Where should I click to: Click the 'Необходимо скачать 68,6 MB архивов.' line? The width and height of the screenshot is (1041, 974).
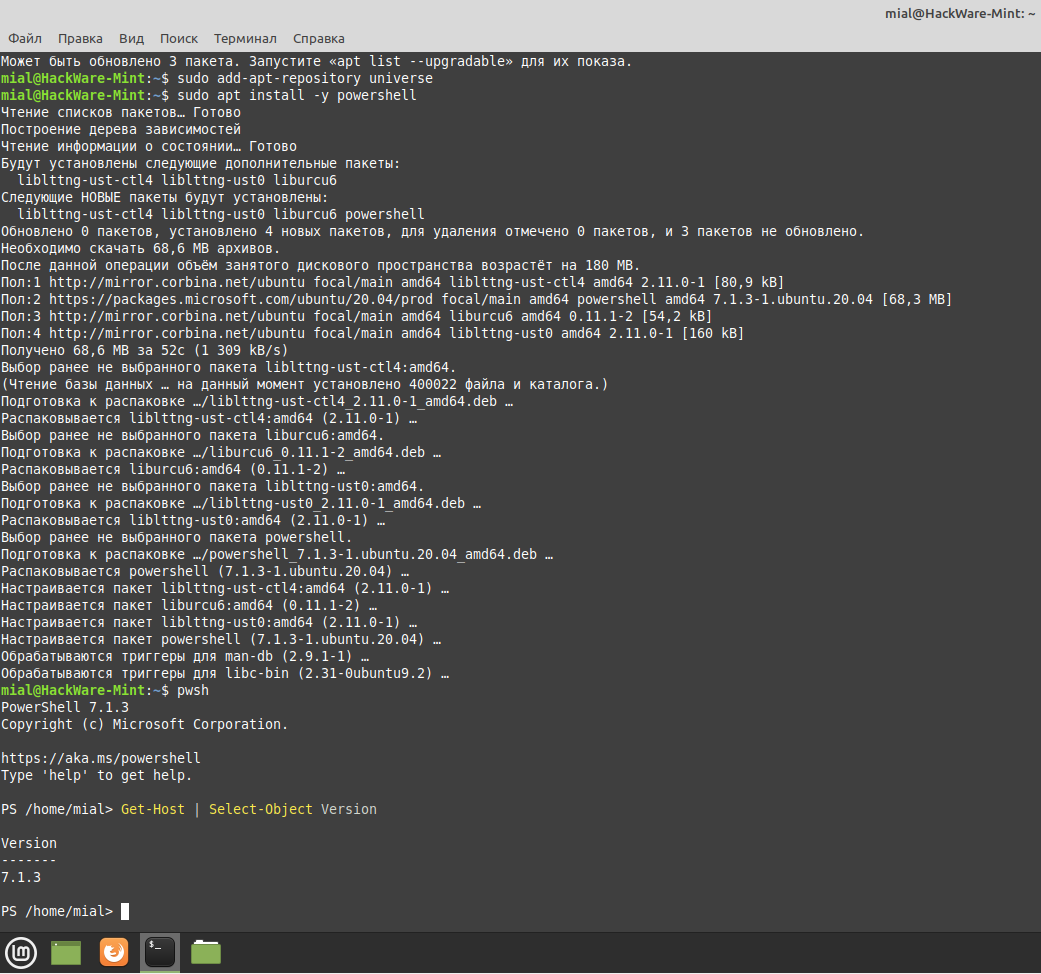point(141,248)
